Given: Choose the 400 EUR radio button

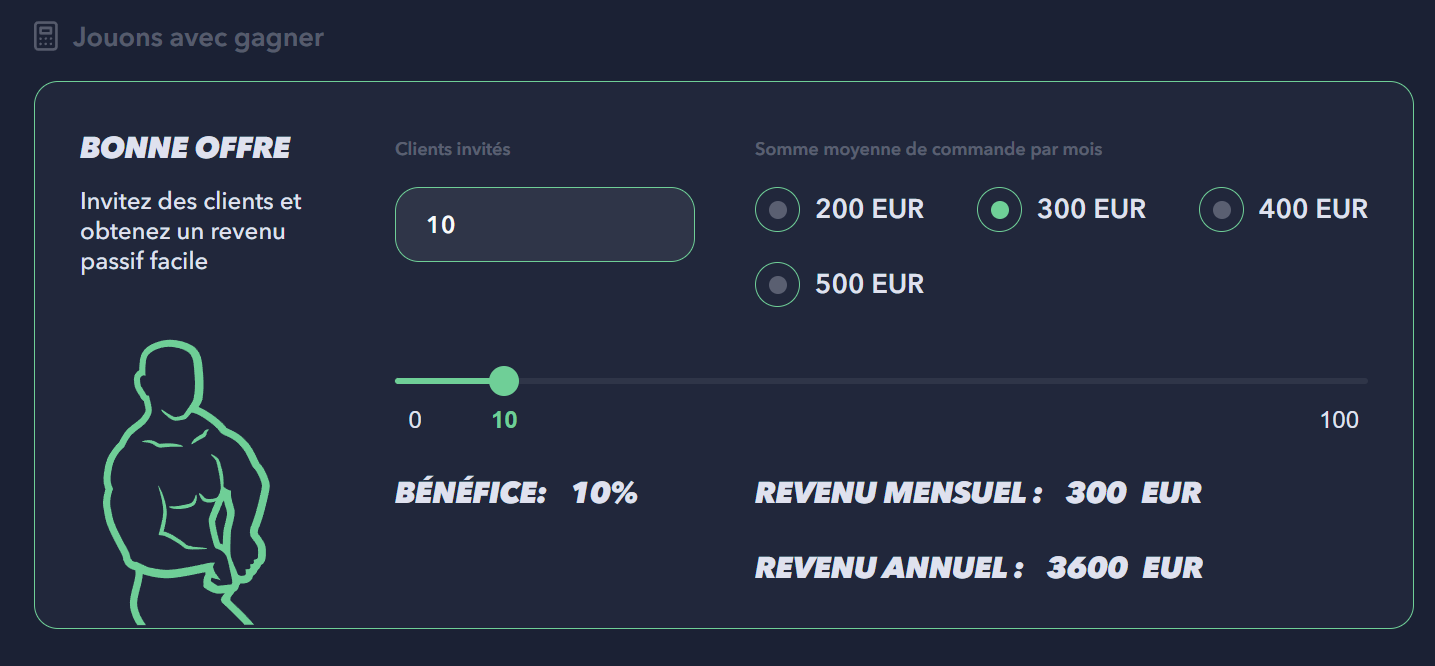Looking at the screenshot, I should click(x=1221, y=210).
